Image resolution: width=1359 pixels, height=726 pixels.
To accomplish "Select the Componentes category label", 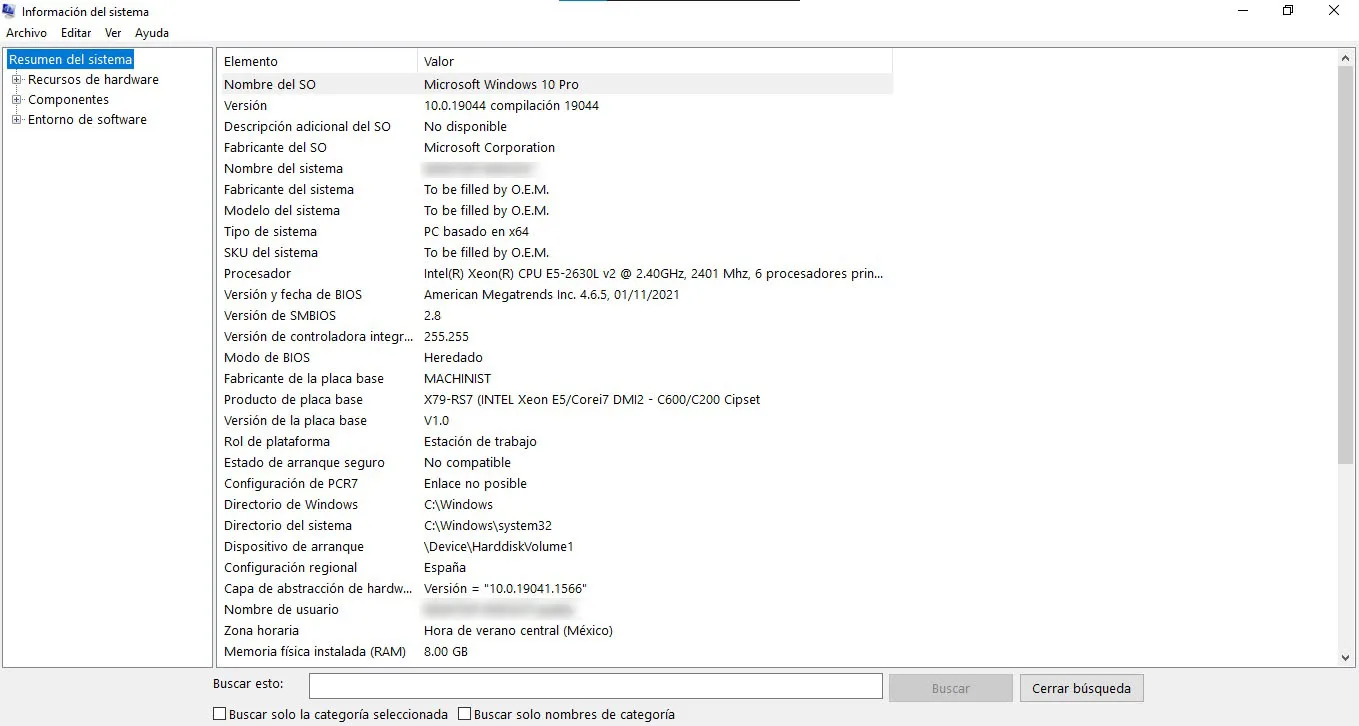I will pos(68,100).
